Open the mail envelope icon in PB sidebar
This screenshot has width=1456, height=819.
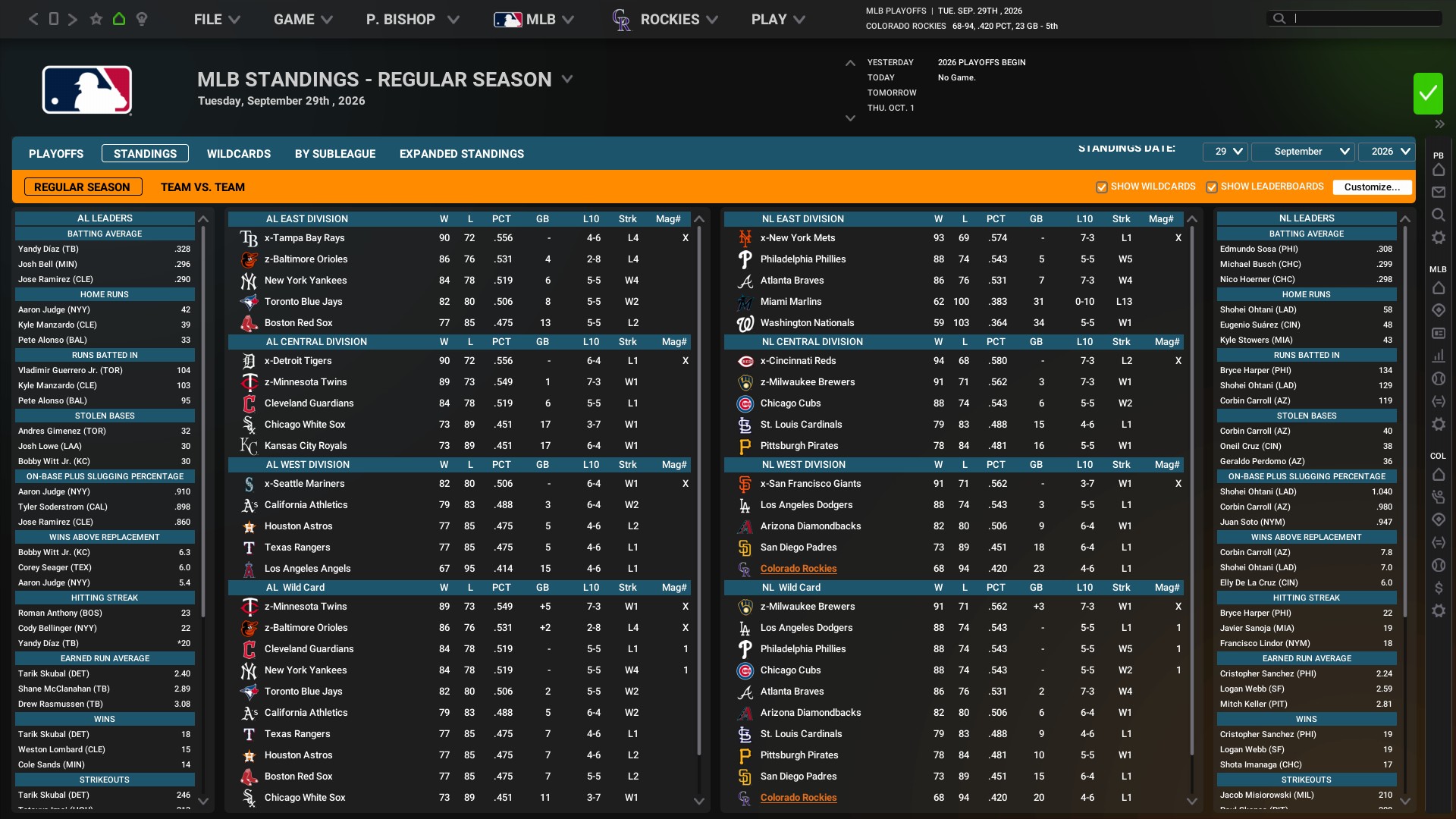tap(1439, 193)
